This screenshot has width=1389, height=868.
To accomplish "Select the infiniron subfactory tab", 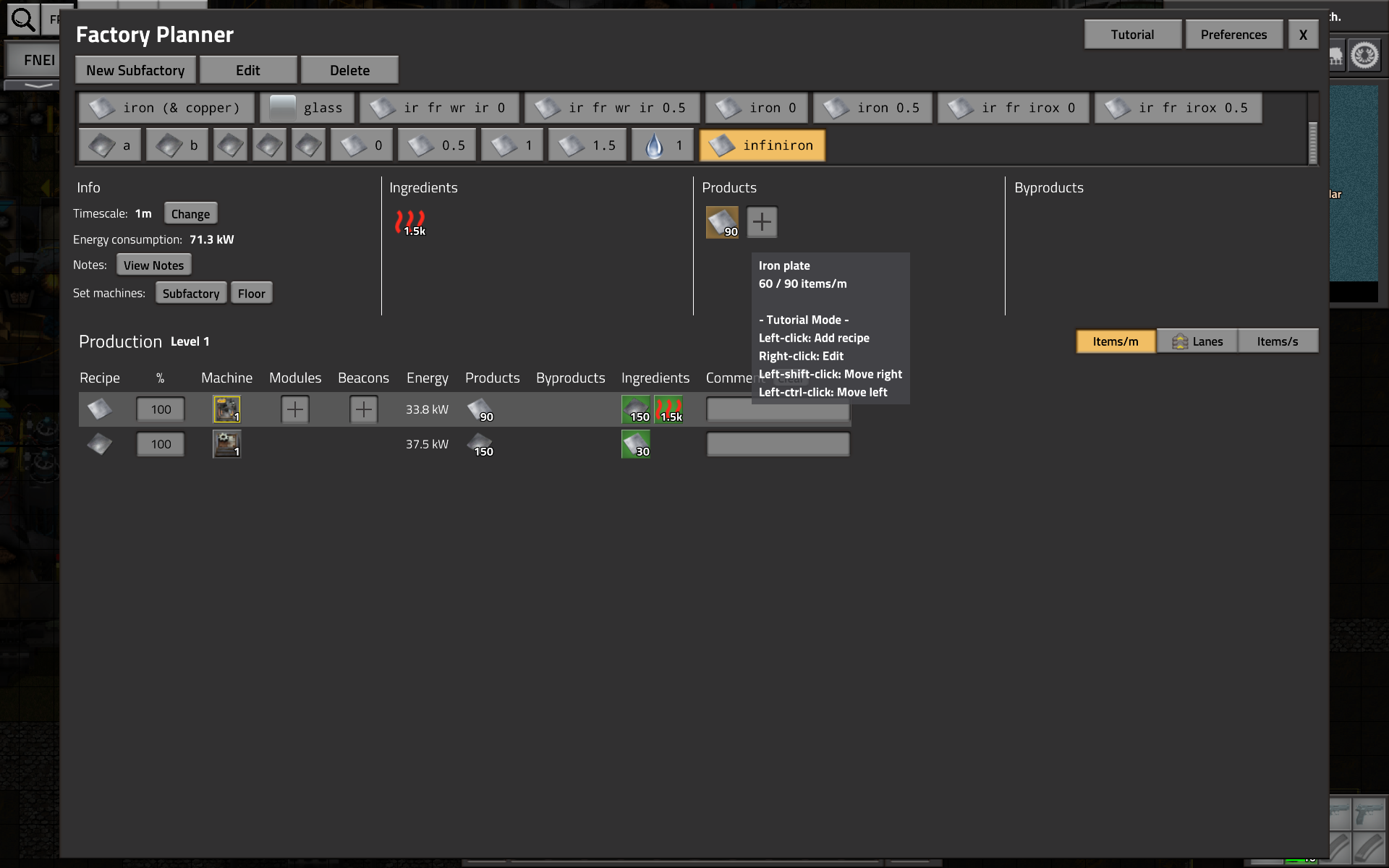I will [x=762, y=145].
